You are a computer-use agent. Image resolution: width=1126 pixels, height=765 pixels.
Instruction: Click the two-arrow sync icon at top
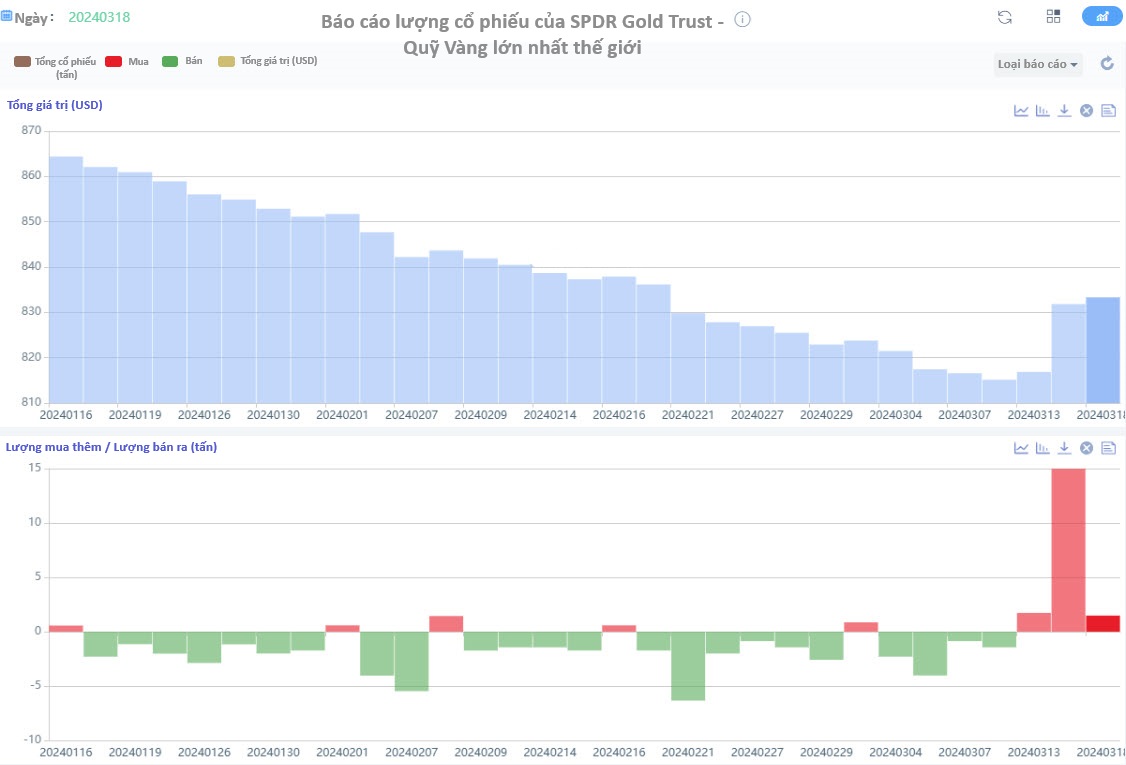(1005, 17)
